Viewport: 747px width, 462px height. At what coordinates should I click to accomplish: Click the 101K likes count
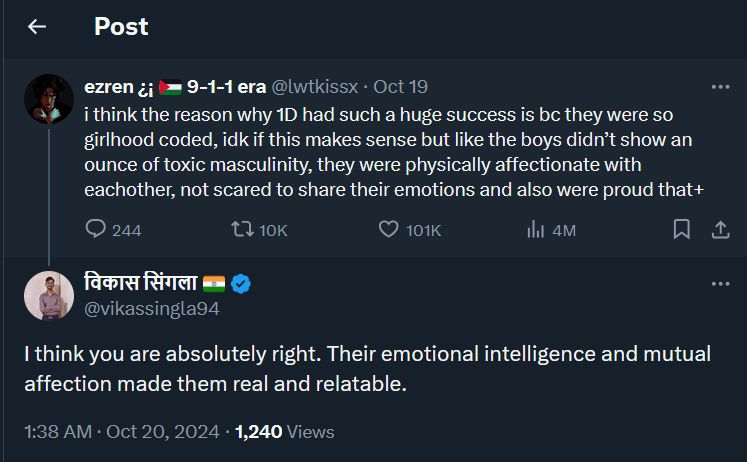423,230
